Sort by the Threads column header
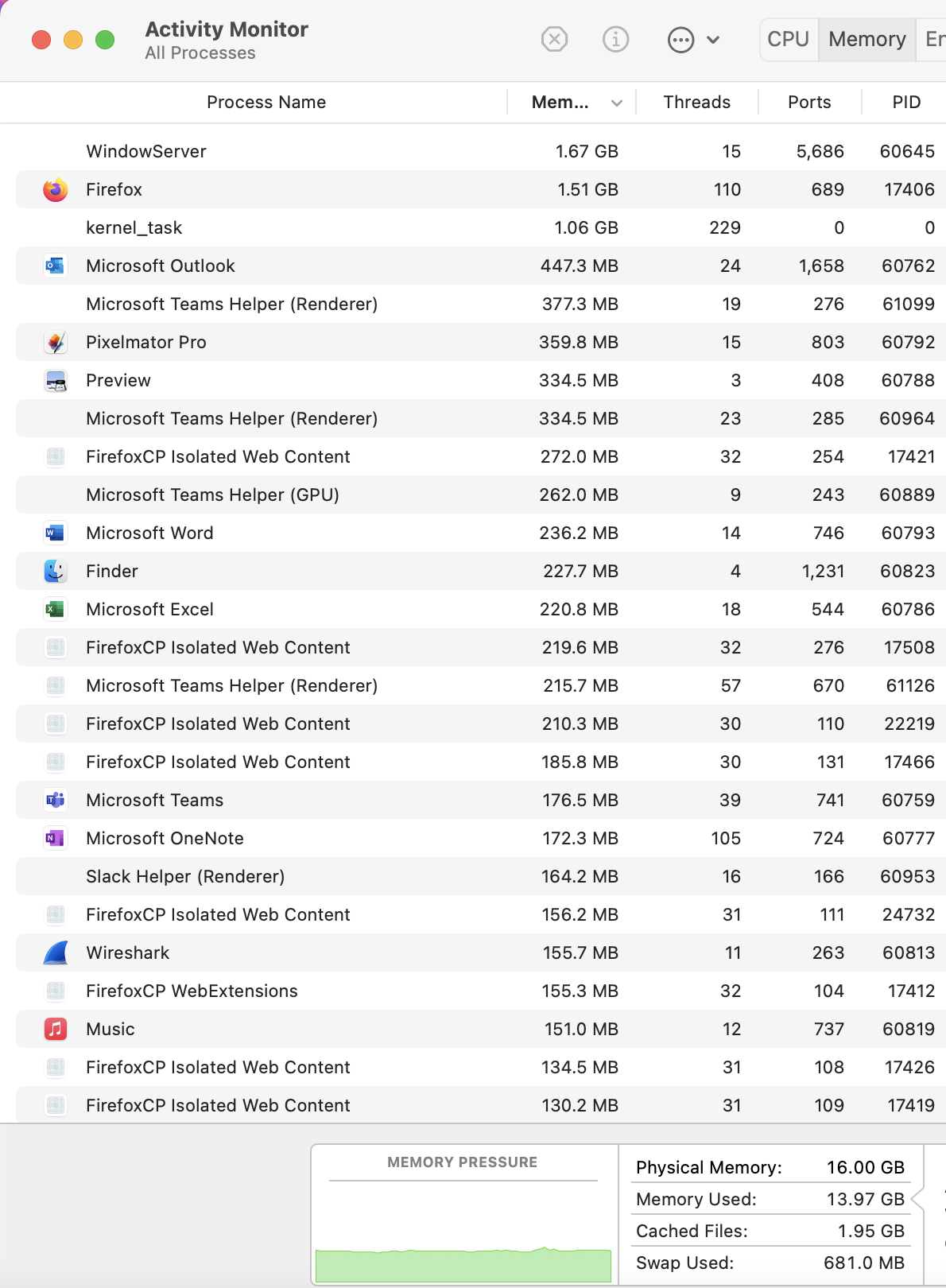 696,103
